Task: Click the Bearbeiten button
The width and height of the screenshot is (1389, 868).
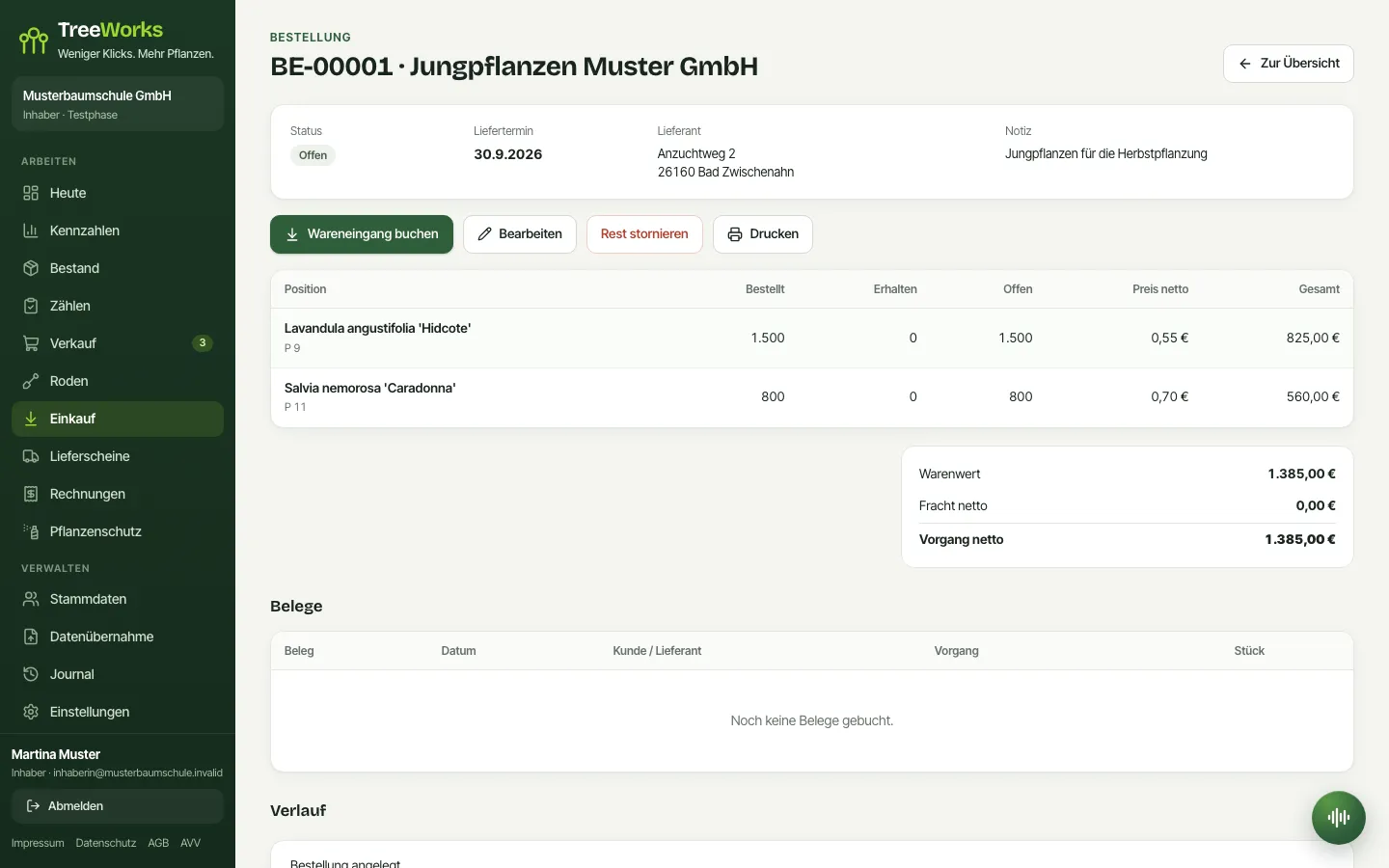Action: 520,234
